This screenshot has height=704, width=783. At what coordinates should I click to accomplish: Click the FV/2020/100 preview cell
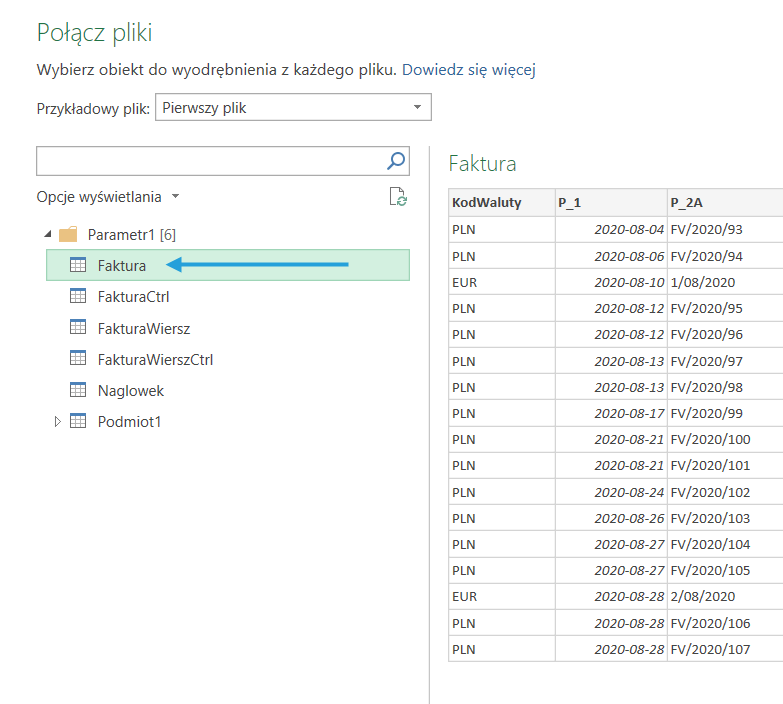tap(710, 439)
